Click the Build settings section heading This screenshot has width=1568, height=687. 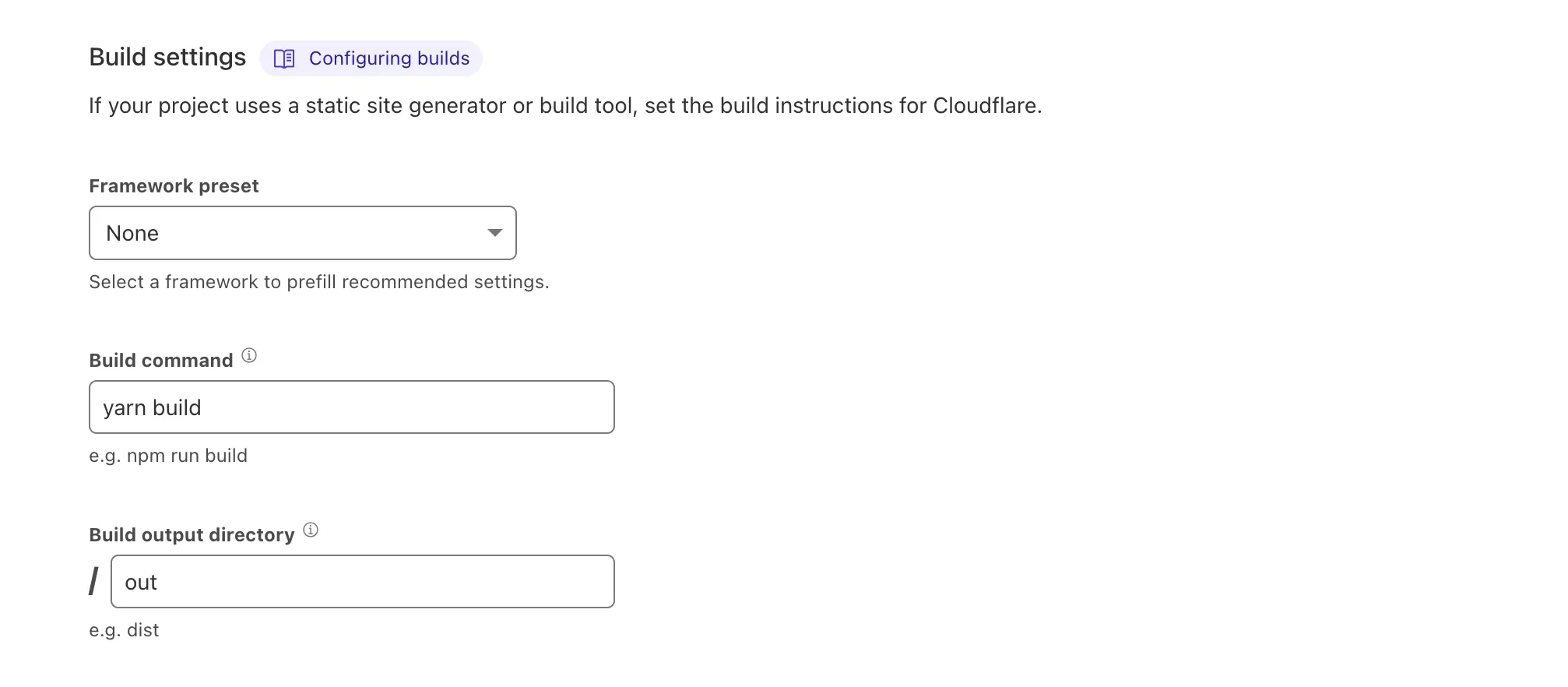tap(167, 56)
